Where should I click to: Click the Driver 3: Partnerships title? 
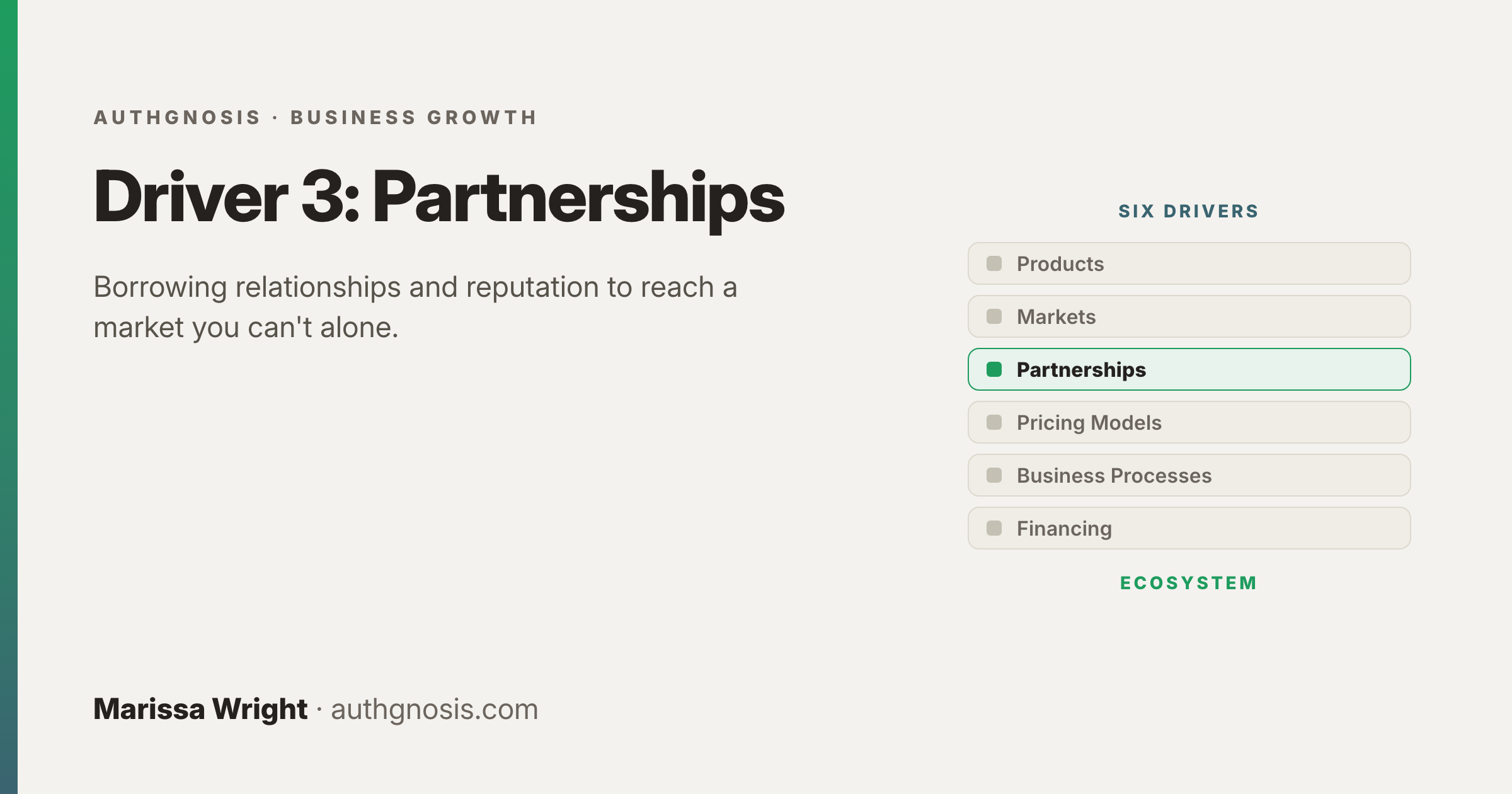pos(439,198)
